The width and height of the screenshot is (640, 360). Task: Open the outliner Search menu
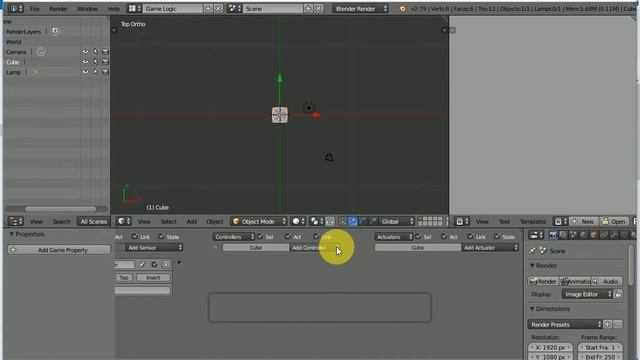[x=62, y=221]
